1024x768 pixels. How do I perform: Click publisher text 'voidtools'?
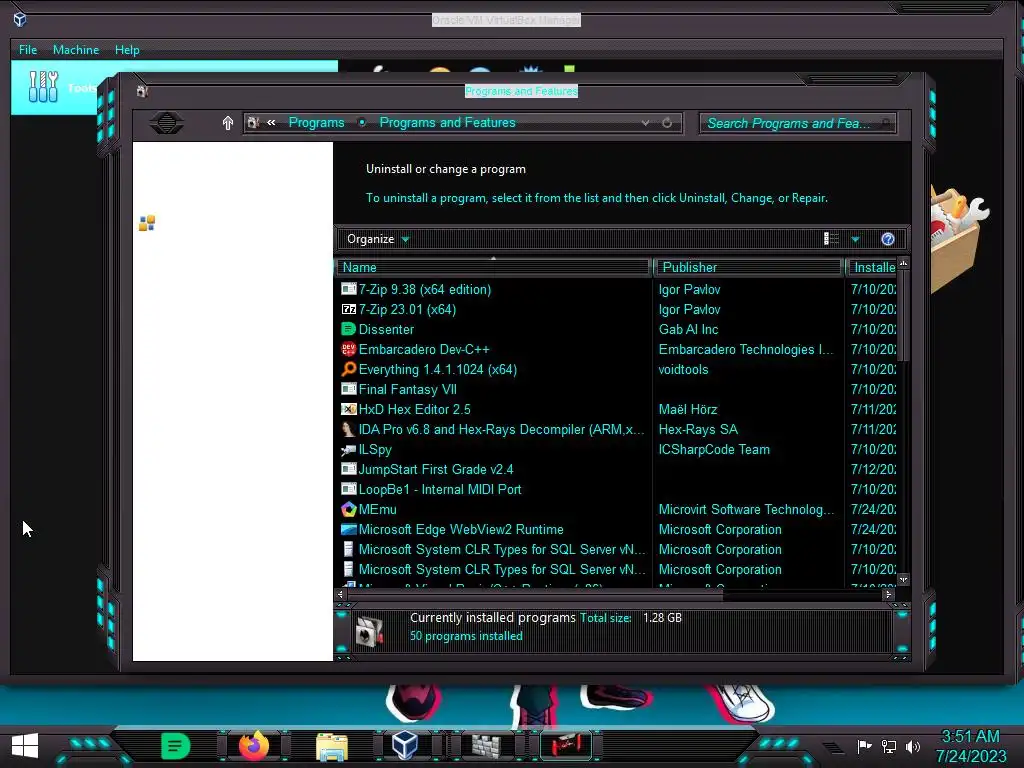pyautogui.click(x=683, y=370)
